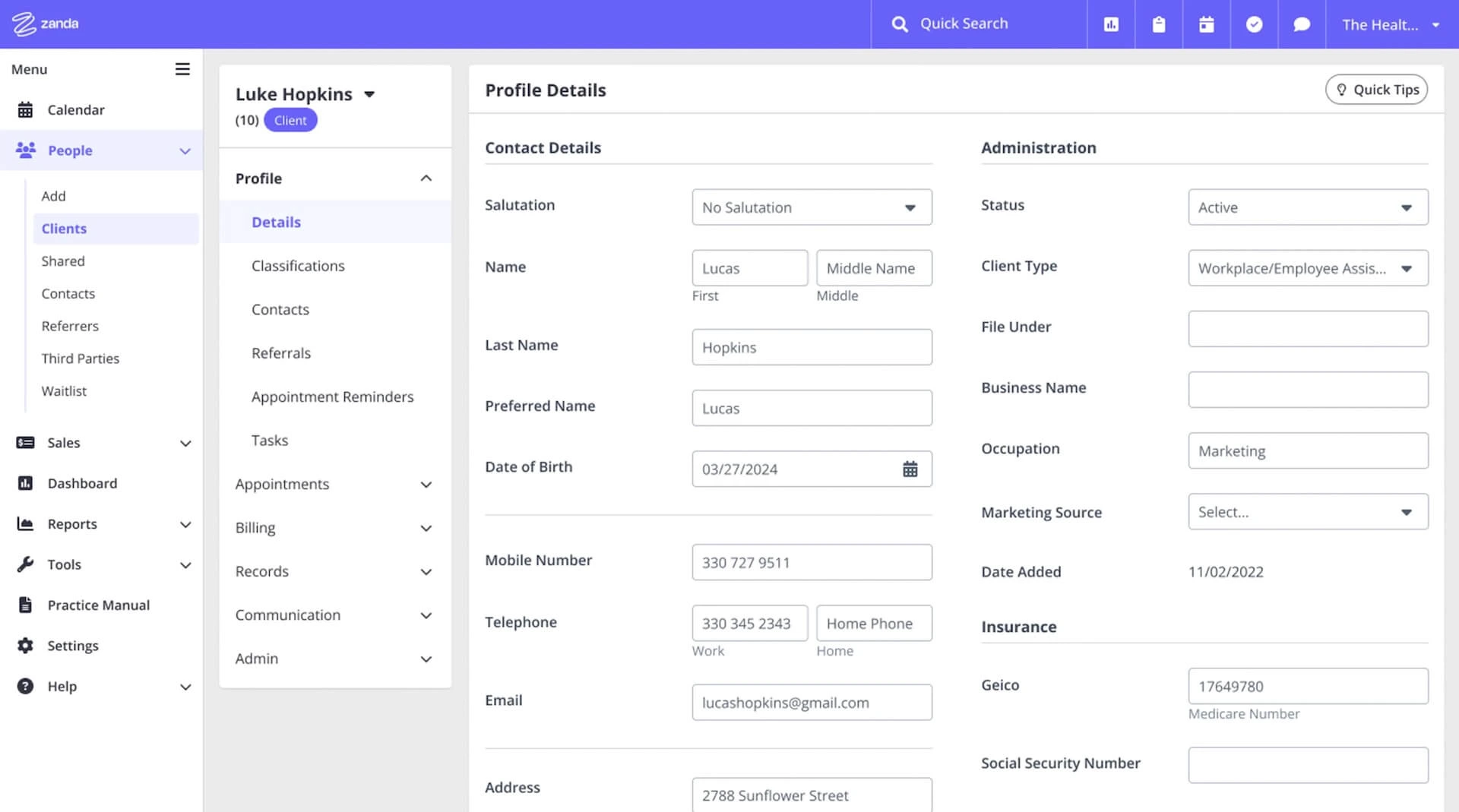Open the Client Type dropdown
The image size is (1459, 812).
coord(1308,268)
